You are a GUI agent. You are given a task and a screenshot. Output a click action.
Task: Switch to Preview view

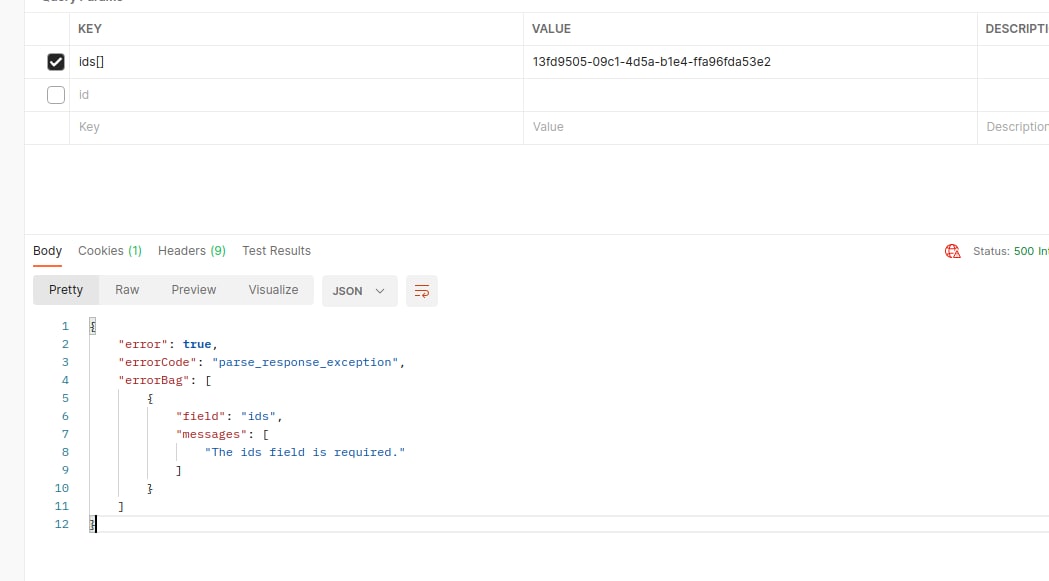click(193, 290)
